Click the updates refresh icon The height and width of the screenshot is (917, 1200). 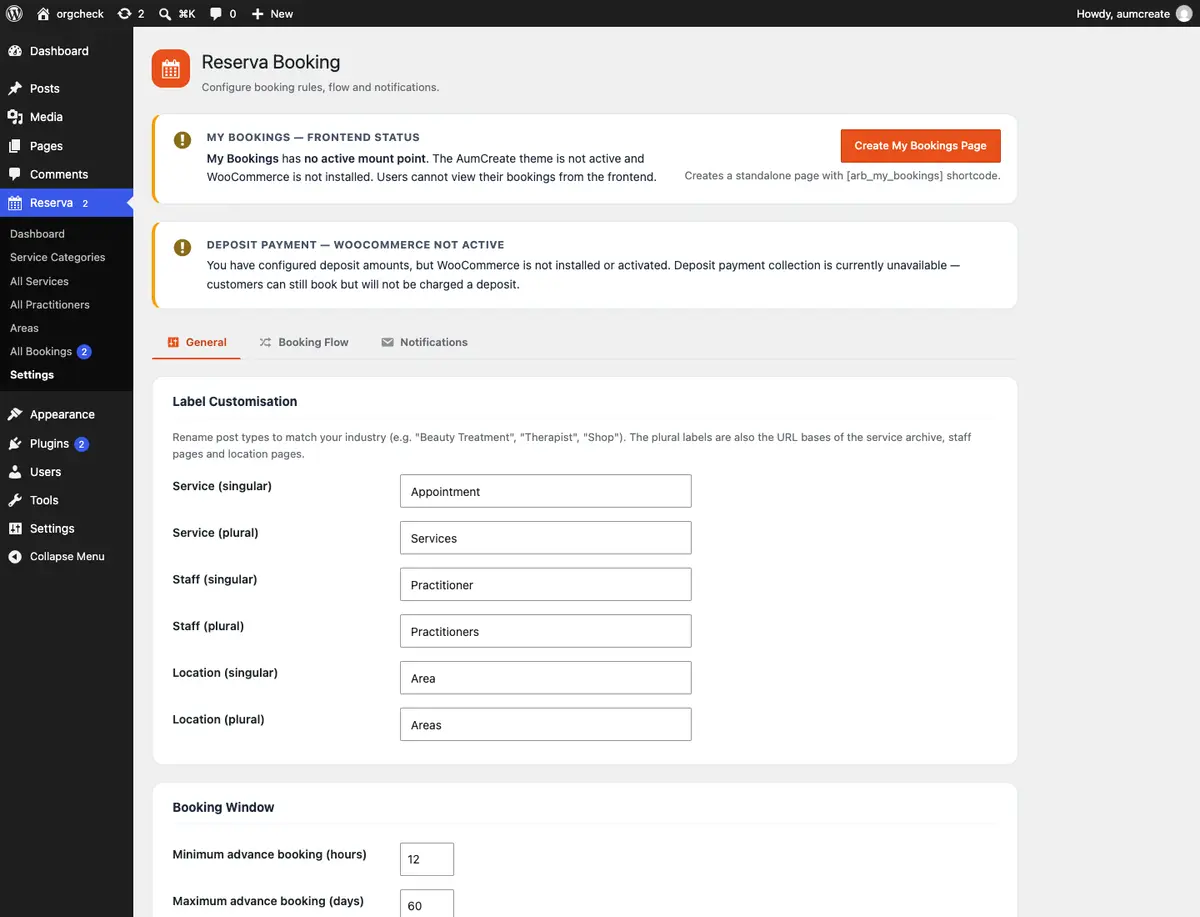[124, 14]
